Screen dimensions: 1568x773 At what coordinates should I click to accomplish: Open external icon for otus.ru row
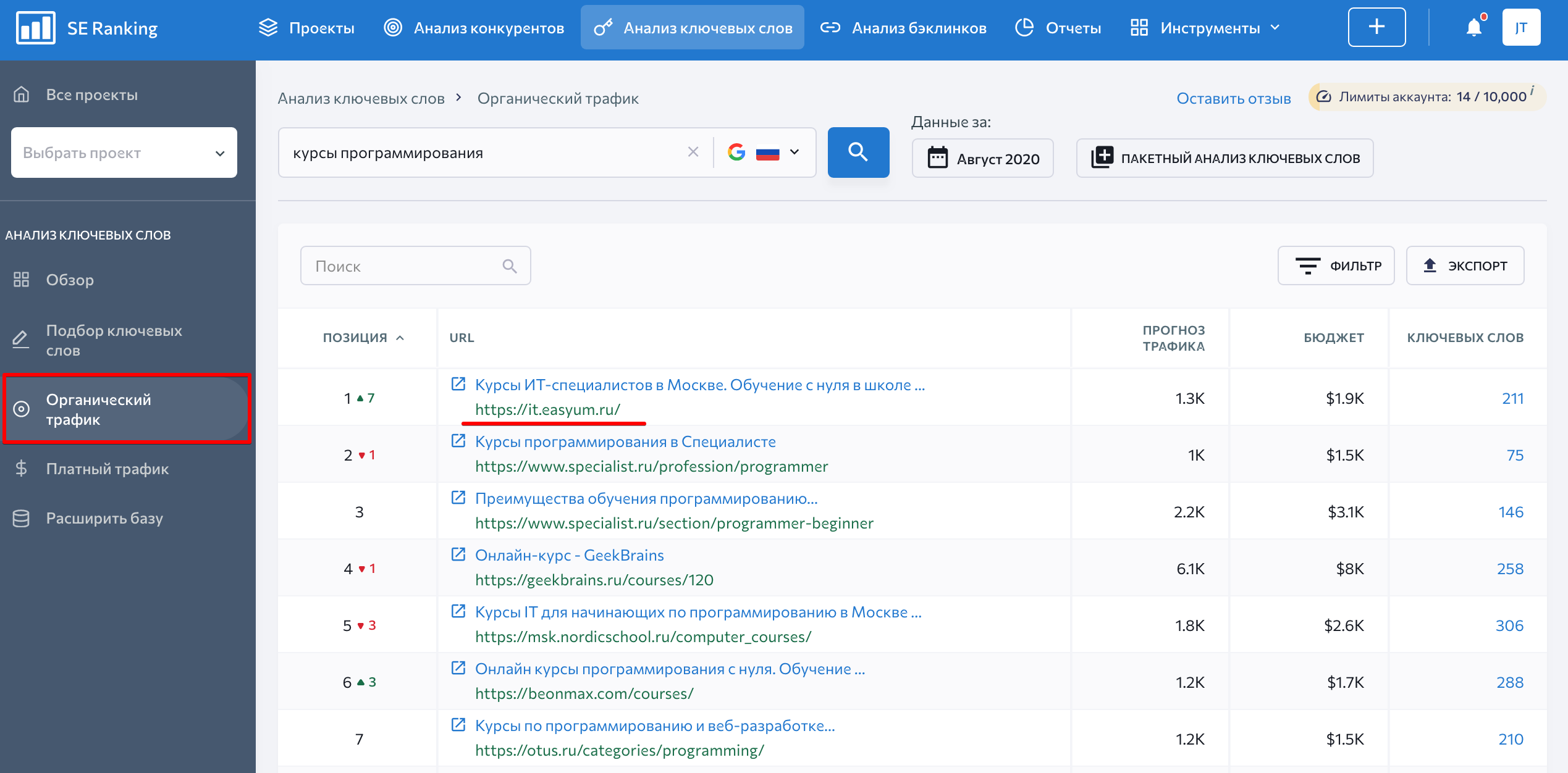click(x=458, y=725)
